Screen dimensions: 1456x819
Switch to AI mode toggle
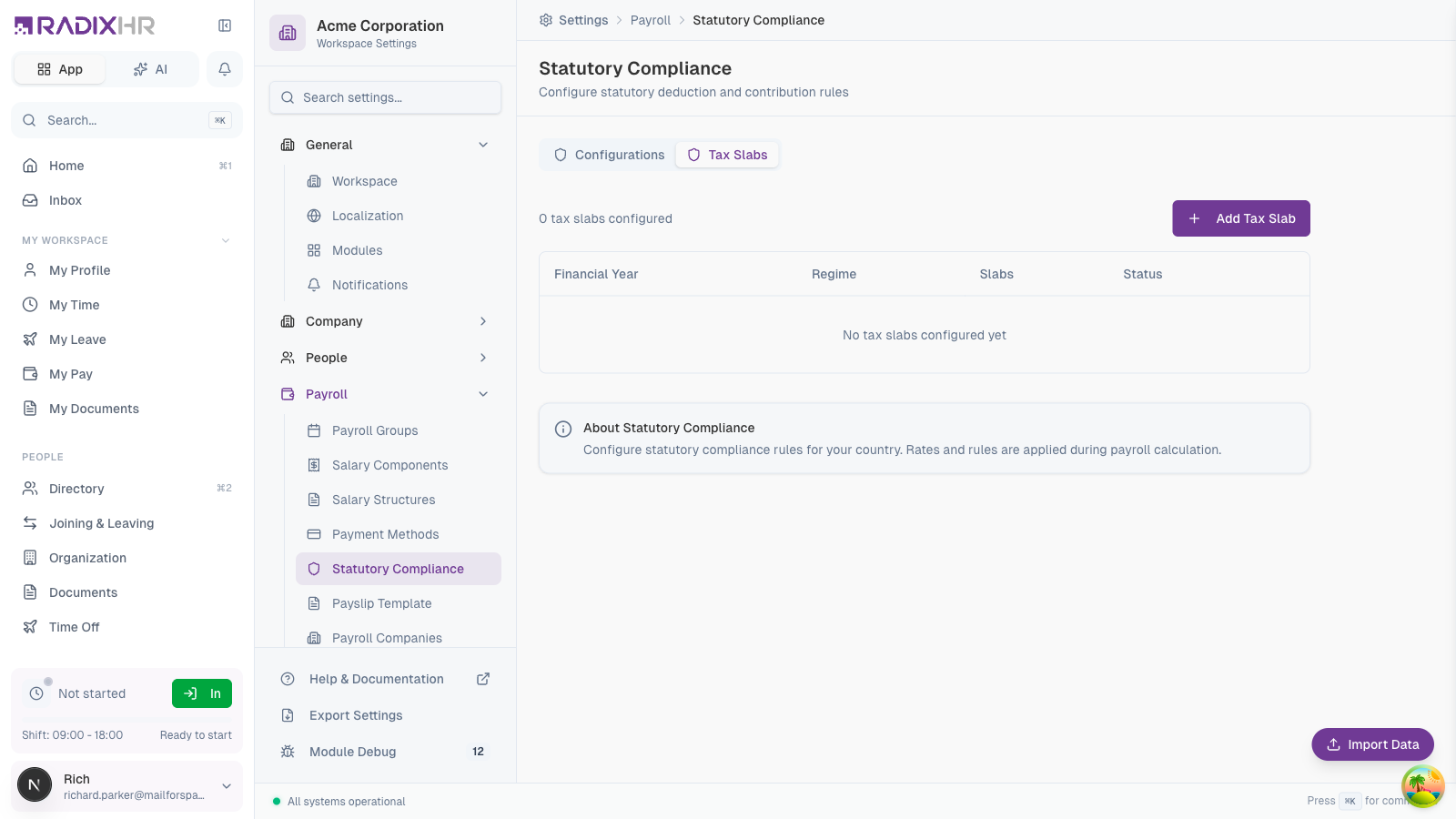151,69
